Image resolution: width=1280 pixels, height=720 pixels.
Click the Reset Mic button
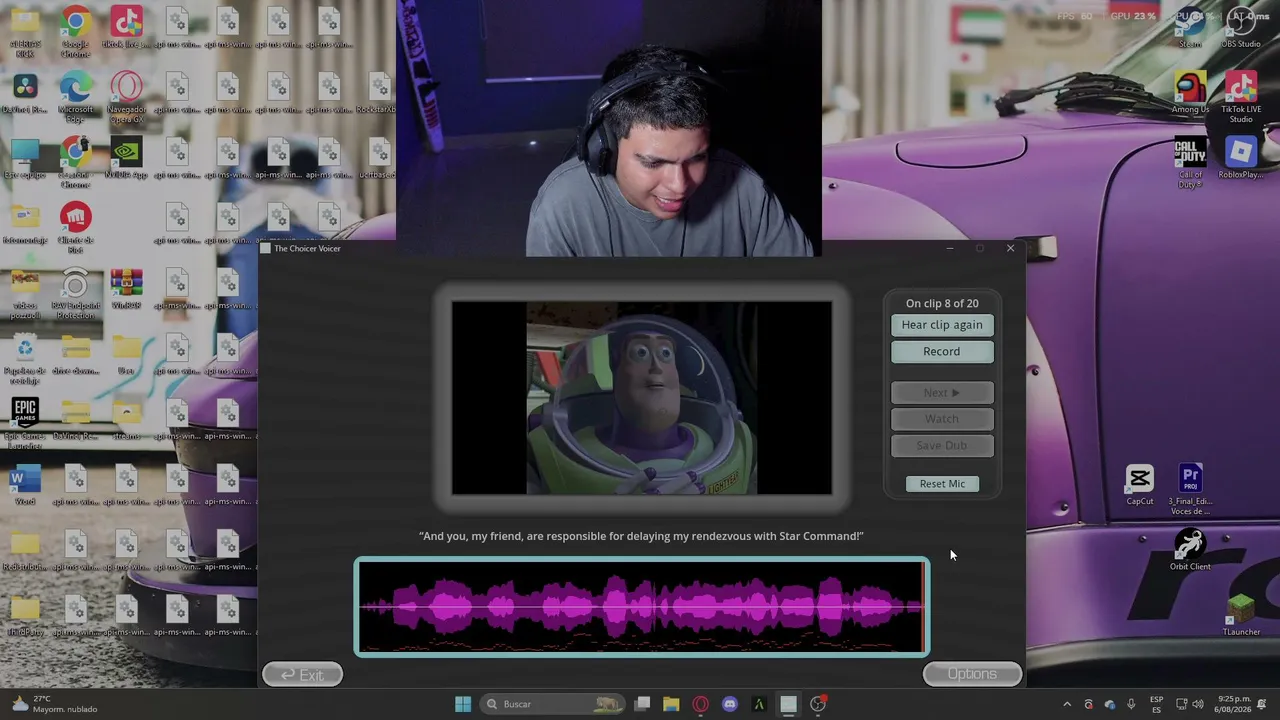(x=942, y=484)
